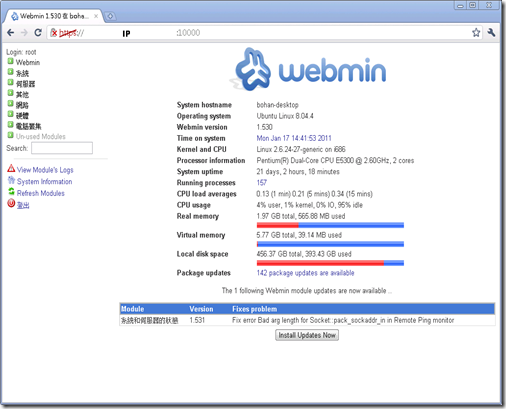Open the Mon Jan 17 14:41:53 2011 time link
This screenshot has height=409, width=506.
294,138
